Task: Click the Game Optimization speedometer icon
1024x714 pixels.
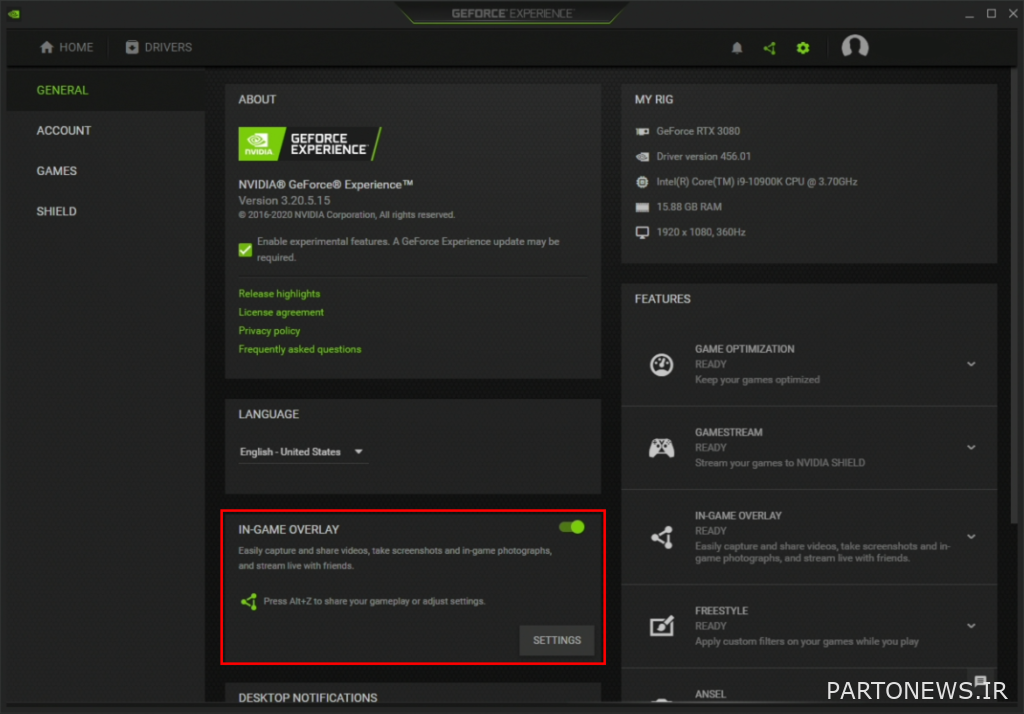Action: [662, 365]
